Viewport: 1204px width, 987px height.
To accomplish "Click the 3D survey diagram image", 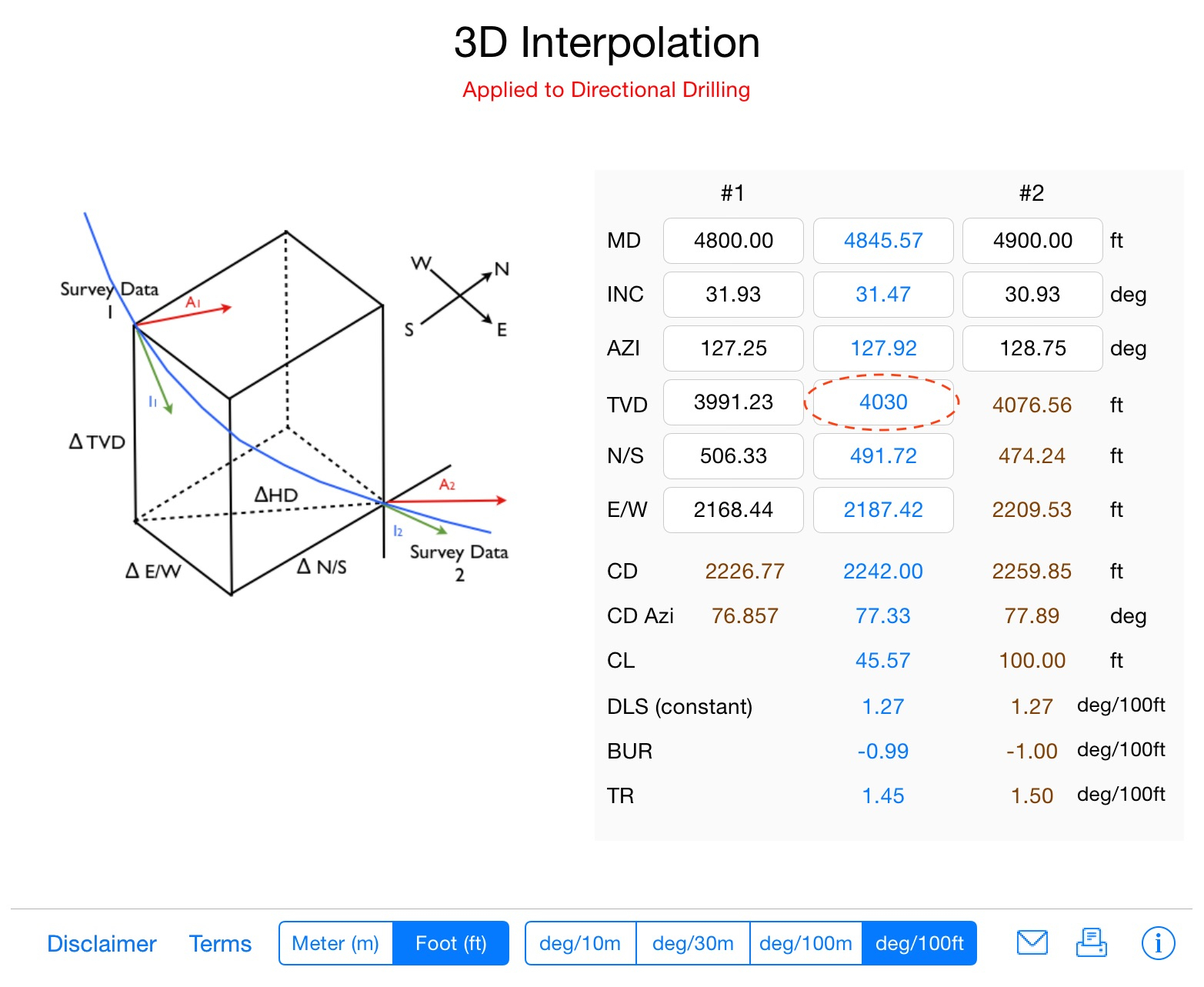I will (285, 408).
